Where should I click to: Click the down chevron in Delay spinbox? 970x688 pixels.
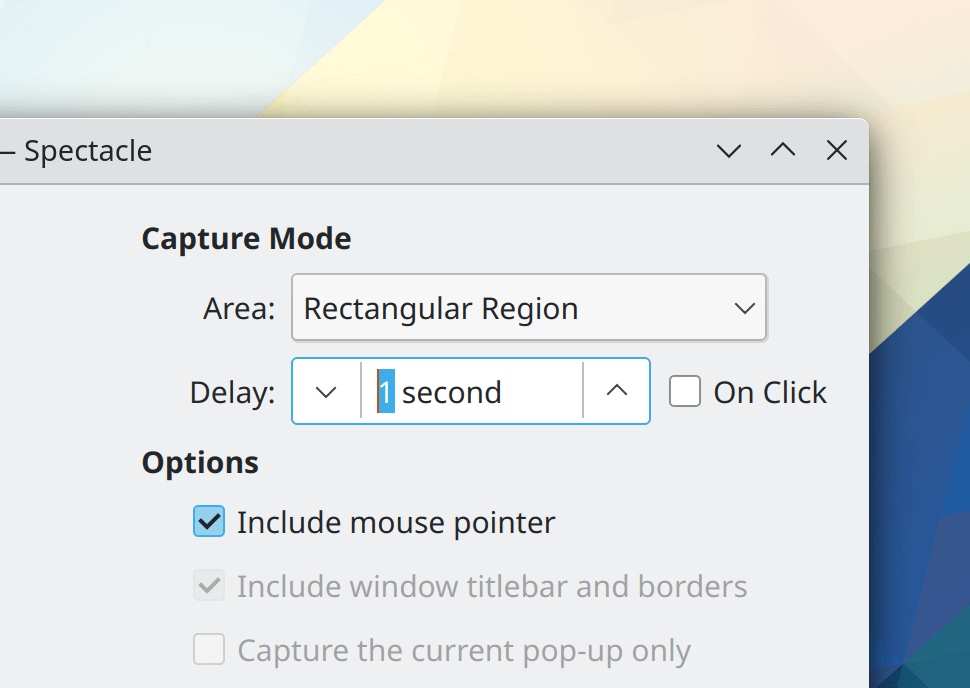pyautogui.click(x=326, y=392)
